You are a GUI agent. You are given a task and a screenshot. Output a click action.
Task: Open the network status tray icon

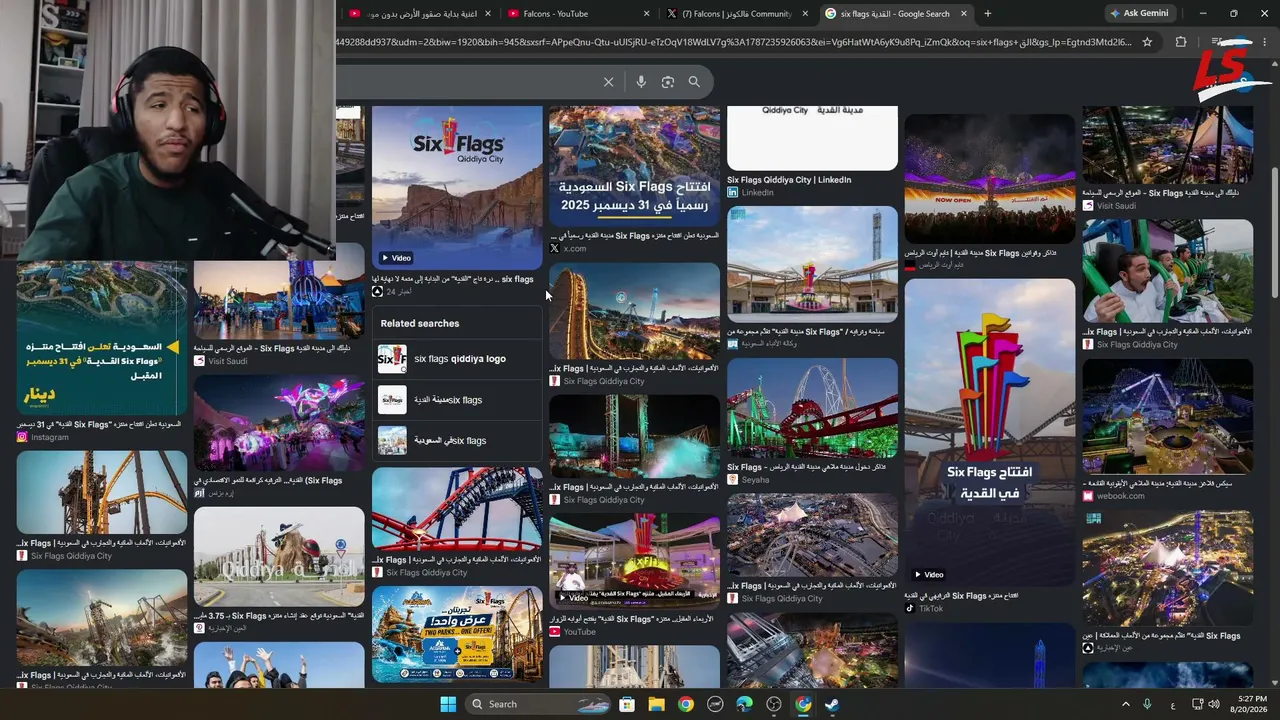[1197, 704]
